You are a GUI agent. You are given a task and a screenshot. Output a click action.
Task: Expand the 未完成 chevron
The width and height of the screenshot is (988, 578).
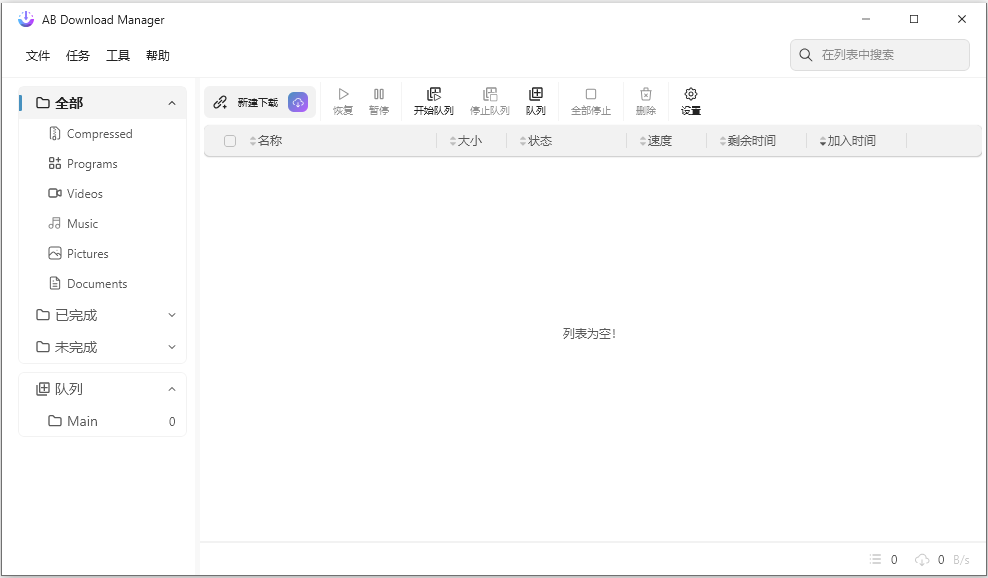click(172, 347)
